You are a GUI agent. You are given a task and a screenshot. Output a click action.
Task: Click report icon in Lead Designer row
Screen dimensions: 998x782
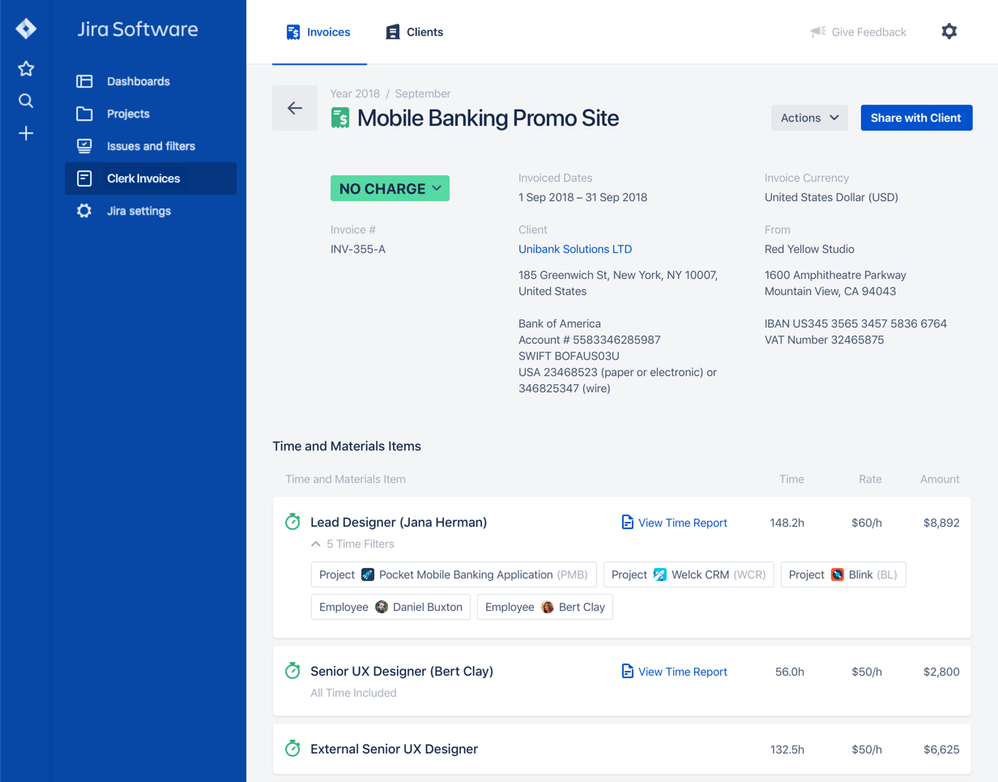click(x=627, y=522)
